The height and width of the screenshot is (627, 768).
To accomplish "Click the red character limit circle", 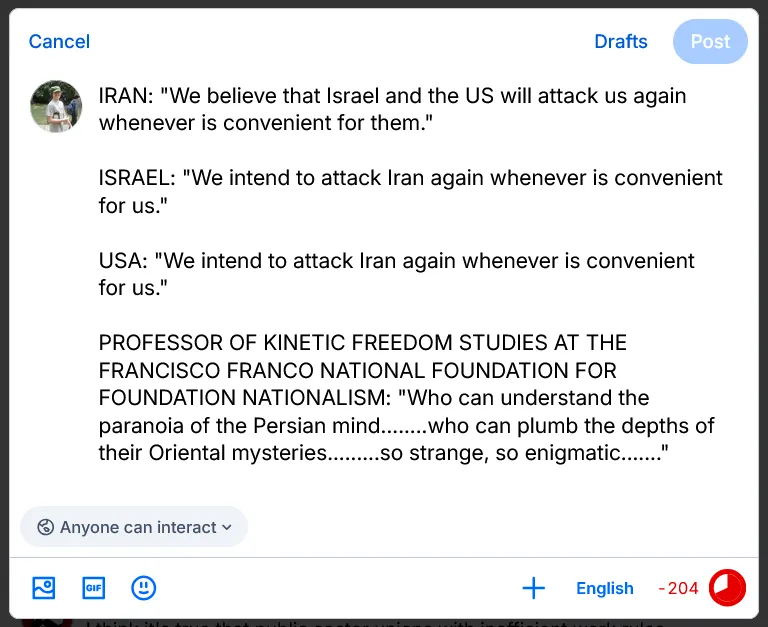I will click(727, 588).
